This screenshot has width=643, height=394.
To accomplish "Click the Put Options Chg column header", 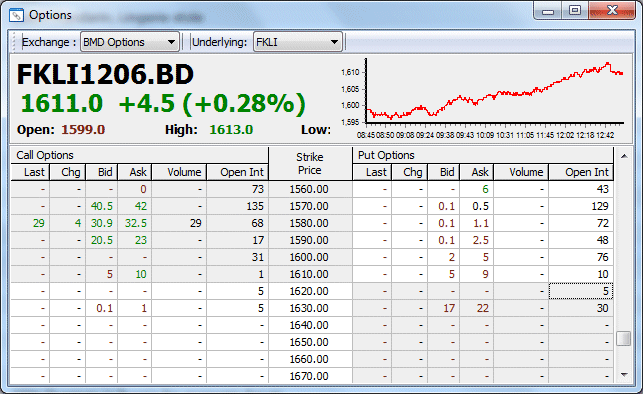I will 410,172.
